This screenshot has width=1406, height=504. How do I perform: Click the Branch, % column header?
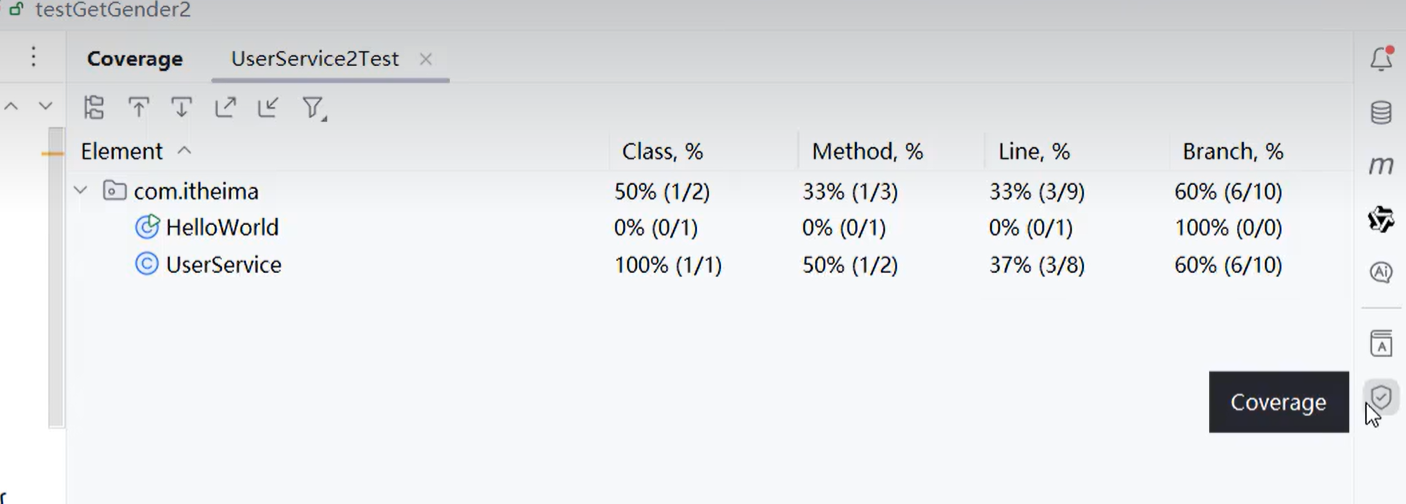[x=1233, y=152]
